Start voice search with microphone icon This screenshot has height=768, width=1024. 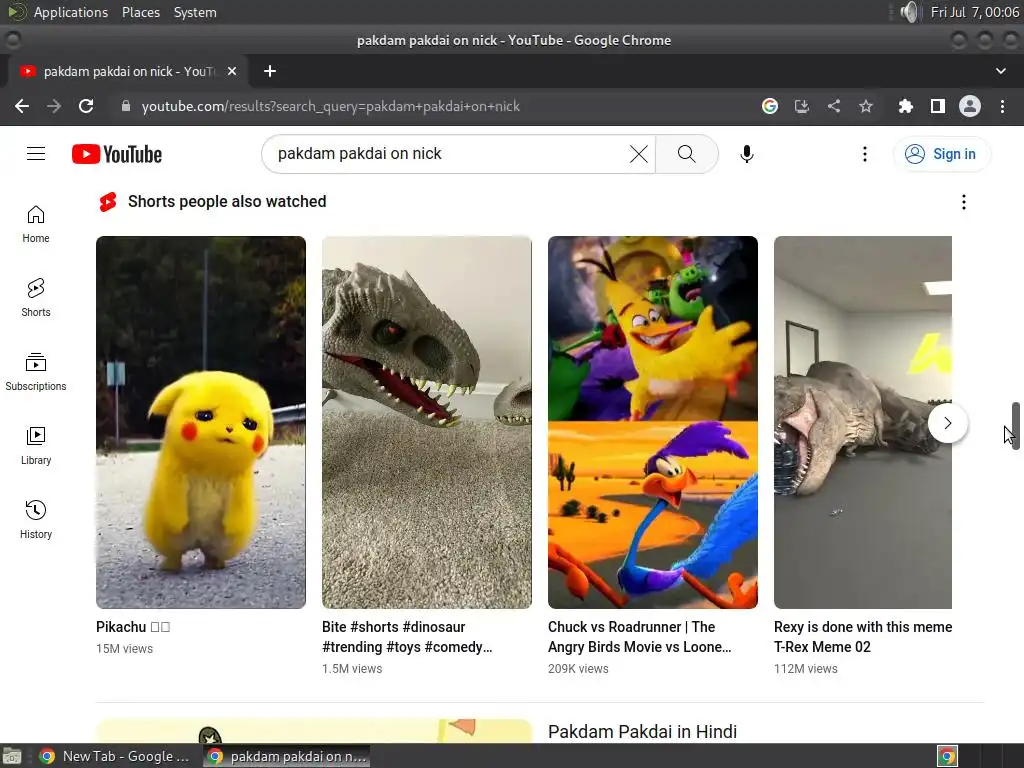747,154
